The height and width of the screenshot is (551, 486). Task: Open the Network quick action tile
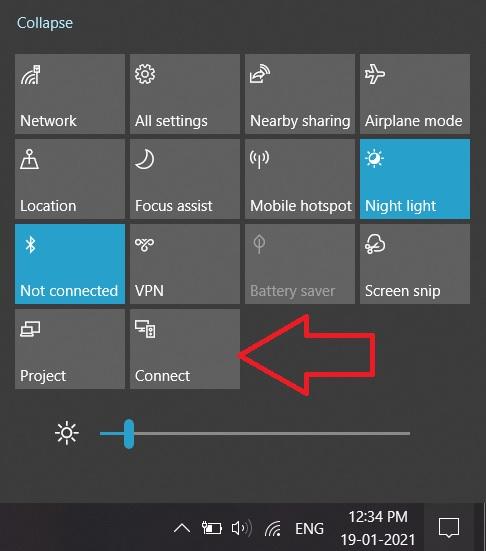70,94
